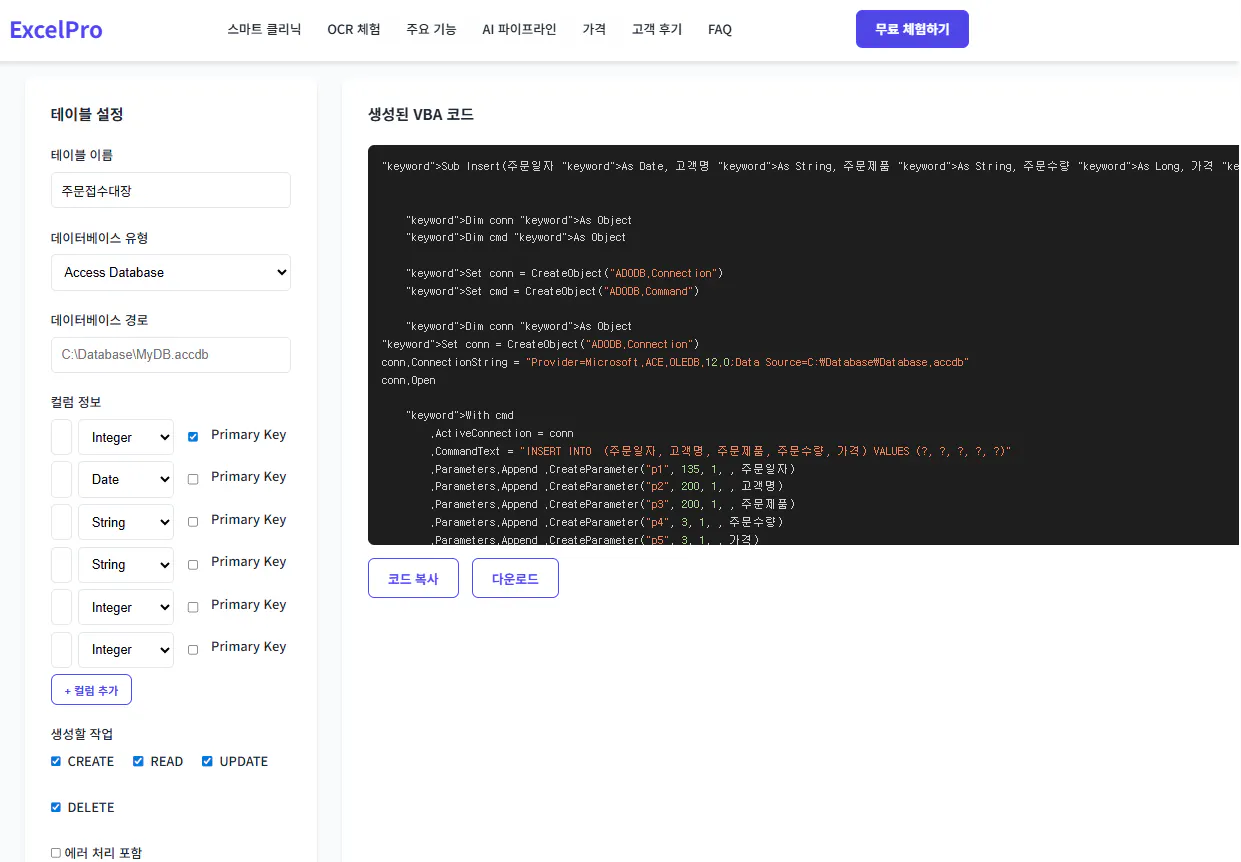The width and height of the screenshot is (1241, 862).
Task: Toggle the DELETE operation checkbox
Action: [x=56, y=807]
